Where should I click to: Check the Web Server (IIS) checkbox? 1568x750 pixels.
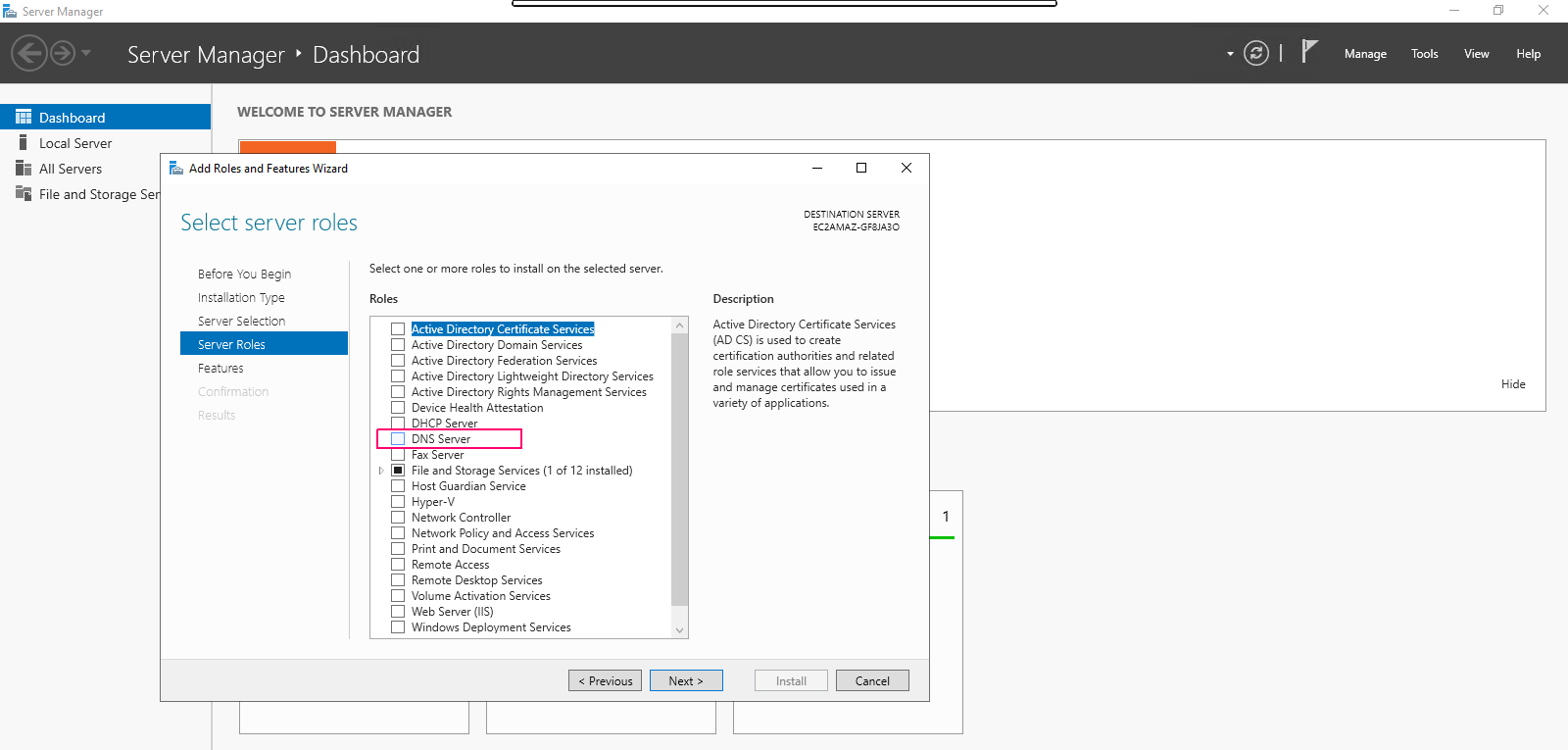[x=398, y=612]
